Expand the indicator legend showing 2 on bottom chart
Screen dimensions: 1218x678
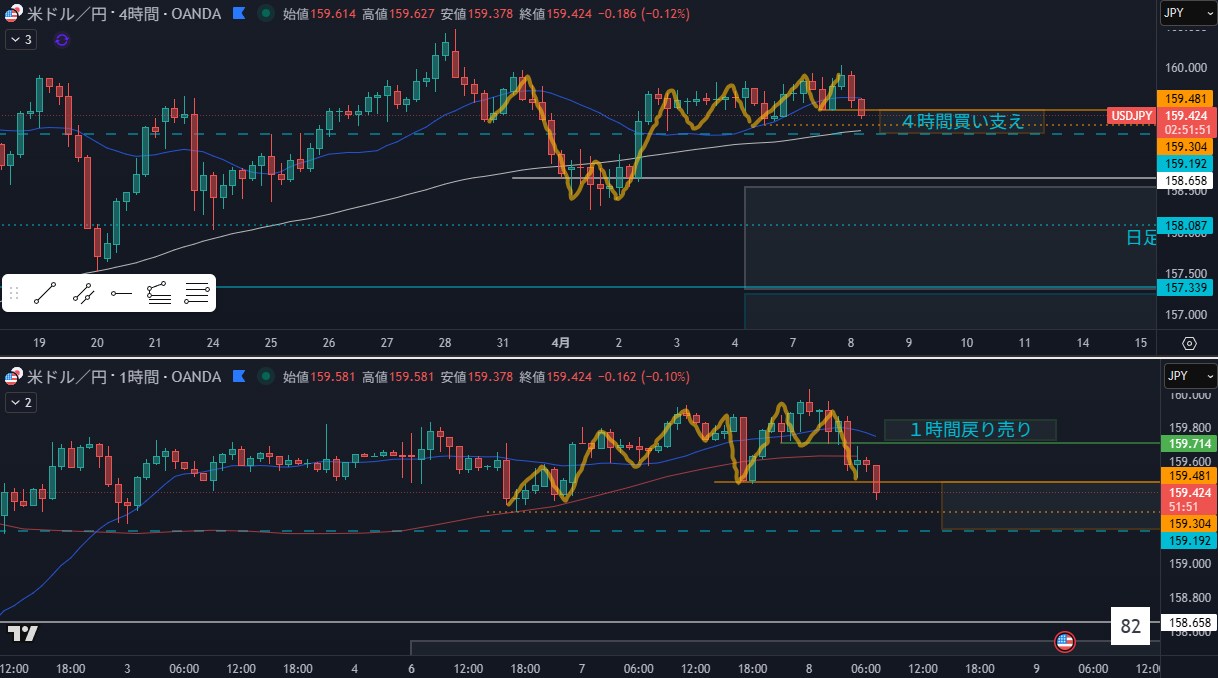20,403
